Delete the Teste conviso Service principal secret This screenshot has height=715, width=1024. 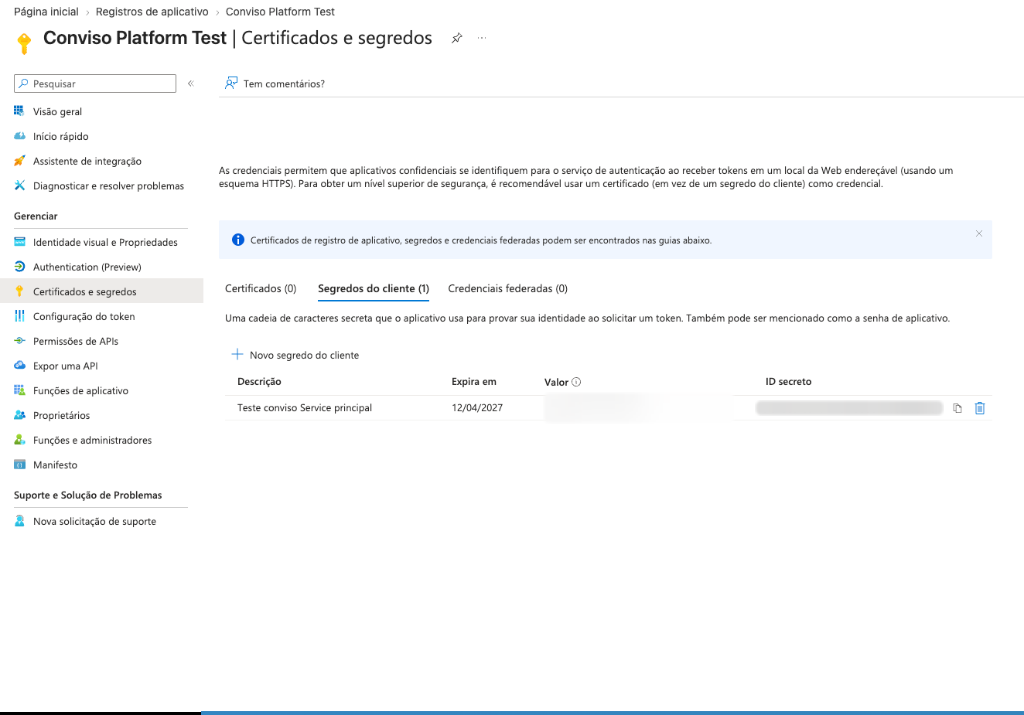(980, 408)
